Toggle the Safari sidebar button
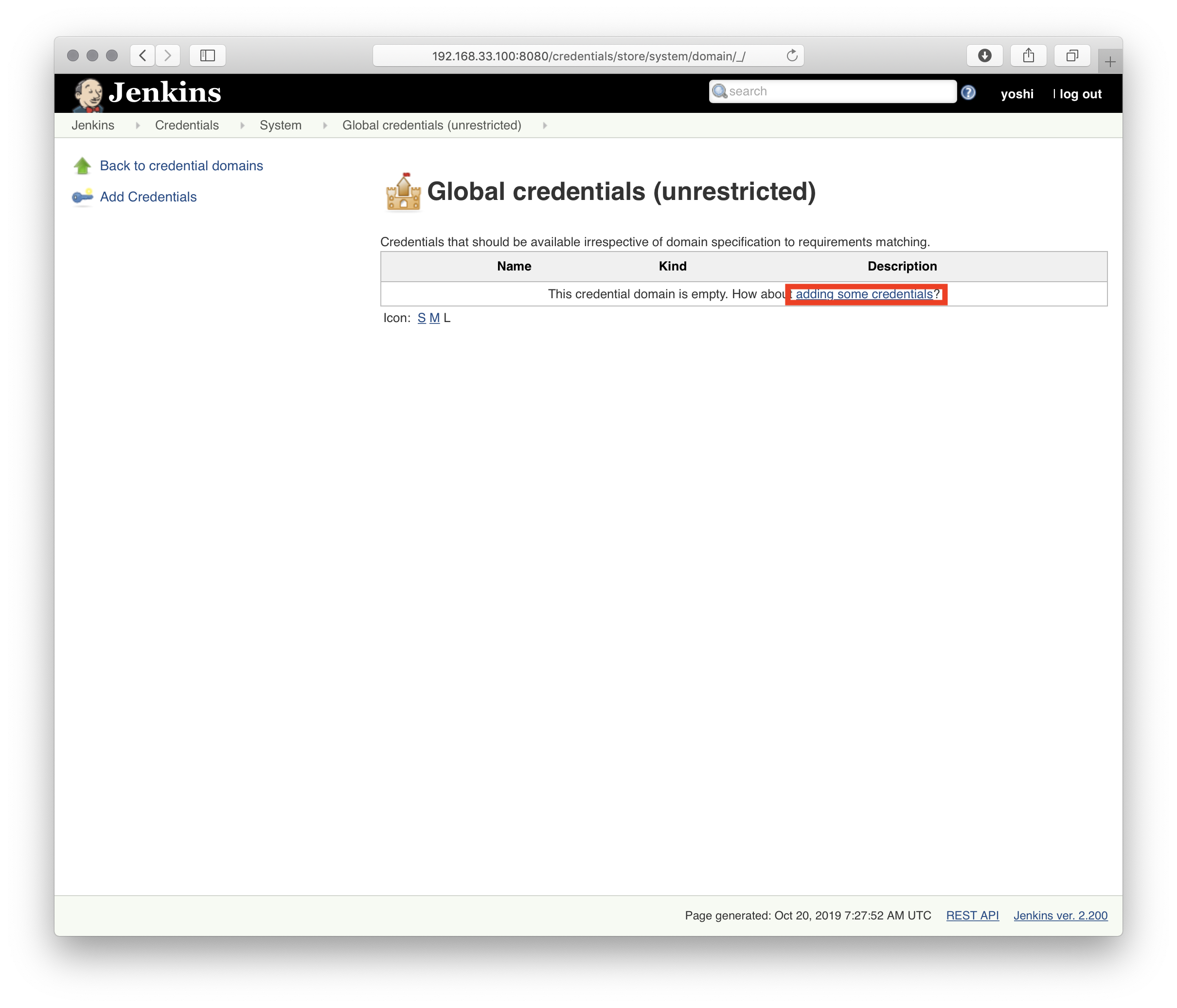The width and height of the screenshot is (1177, 1008). click(207, 55)
